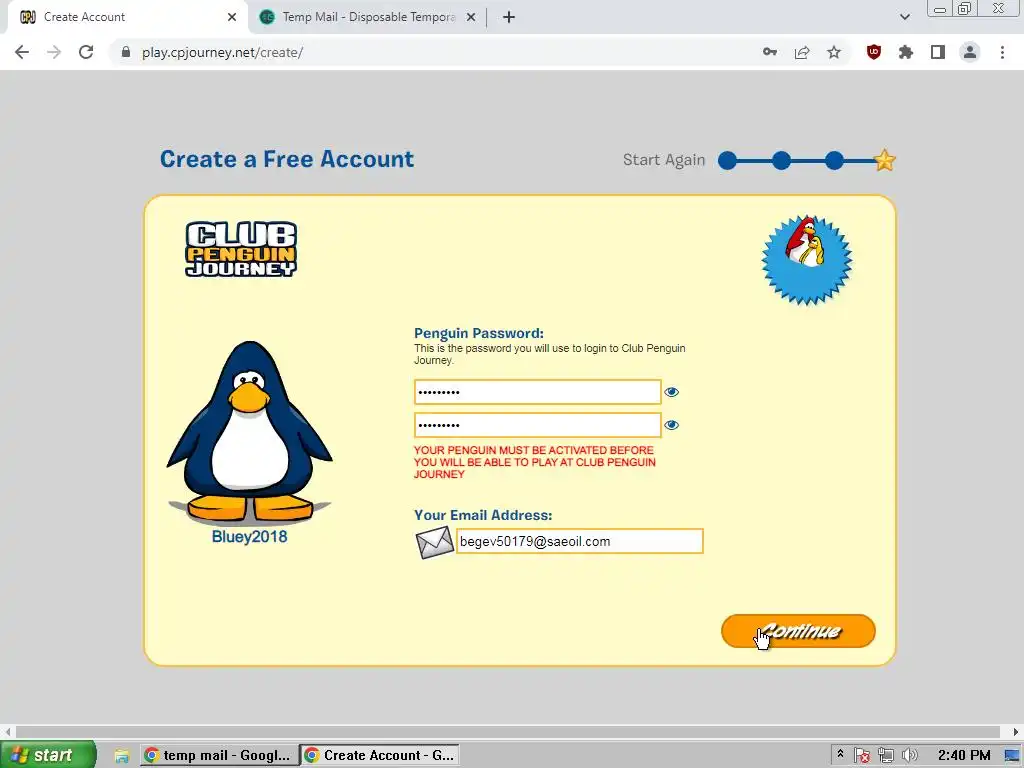The height and width of the screenshot is (768, 1024).
Task: Open the quick launch folder icon
Action: (121, 756)
